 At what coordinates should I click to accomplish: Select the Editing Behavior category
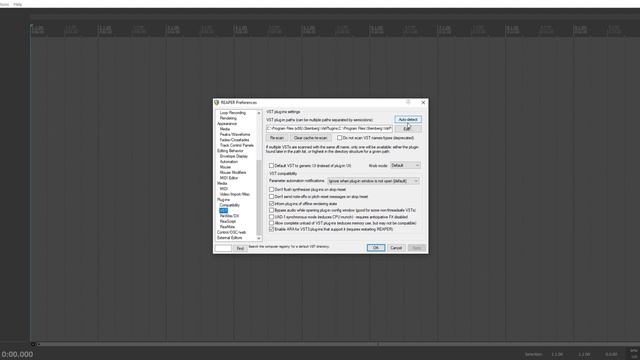230,151
